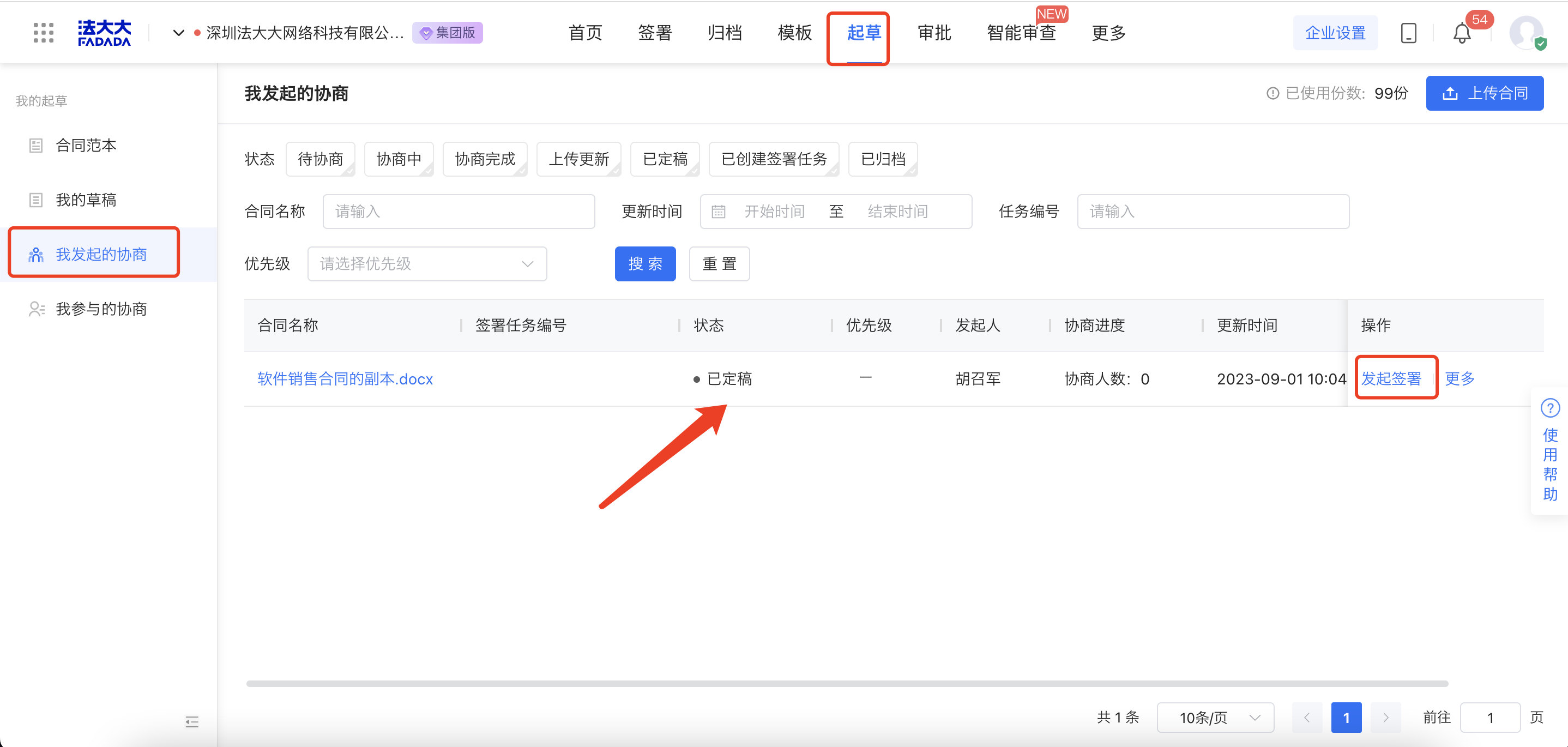Expand the 优先级 priority dropdown
This screenshot has width=1568, height=747.
(427, 263)
